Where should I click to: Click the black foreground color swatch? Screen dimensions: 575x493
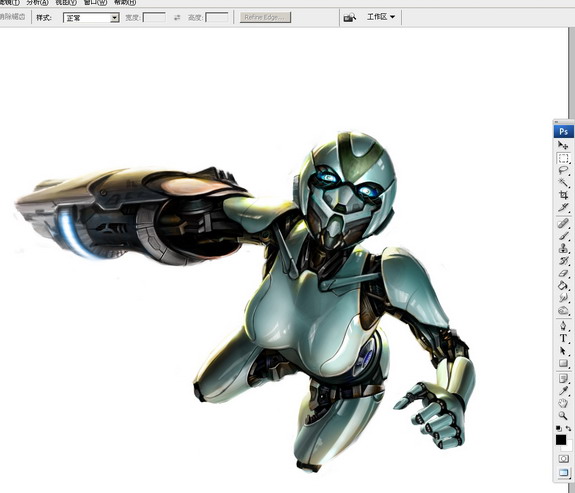point(561,440)
